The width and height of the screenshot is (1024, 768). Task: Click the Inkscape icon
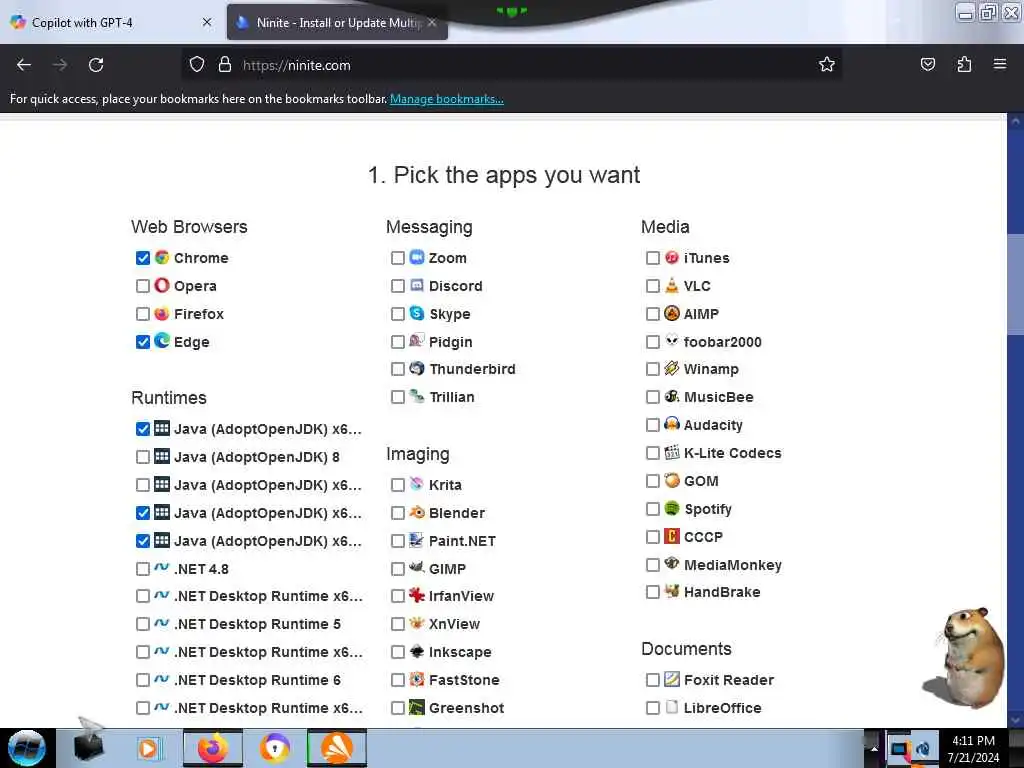pyautogui.click(x=417, y=651)
